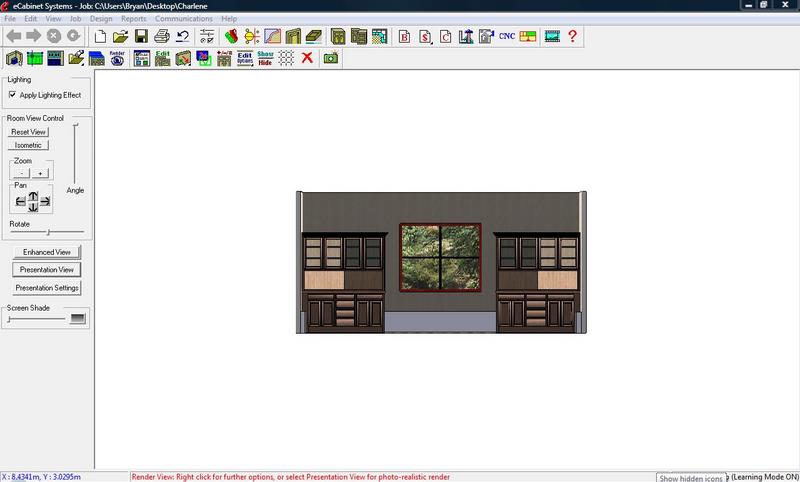The image size is (800, 482).
Task: Click the red-green material swatch icon
Action: click(x=231, y=36)
